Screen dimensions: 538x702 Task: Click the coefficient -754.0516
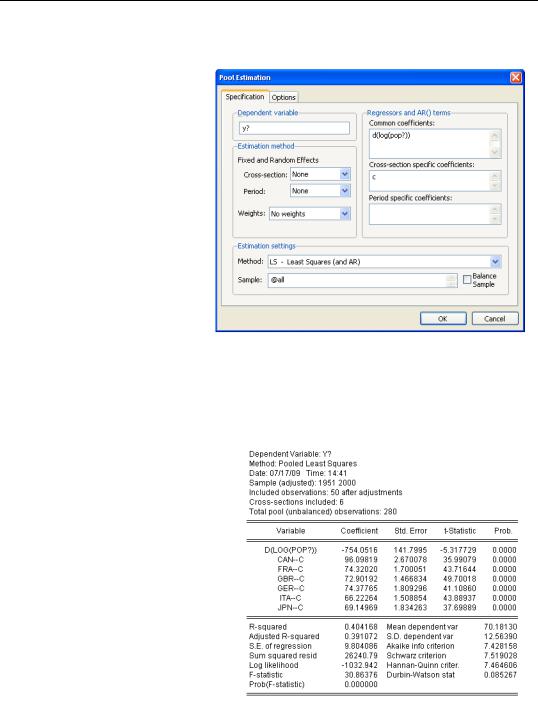point(359,550)
